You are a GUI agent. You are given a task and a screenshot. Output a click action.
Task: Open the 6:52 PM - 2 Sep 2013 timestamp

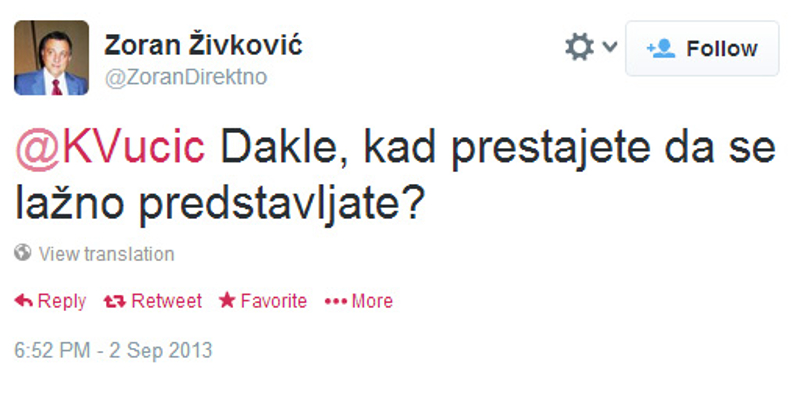click(x=113, y=350)
